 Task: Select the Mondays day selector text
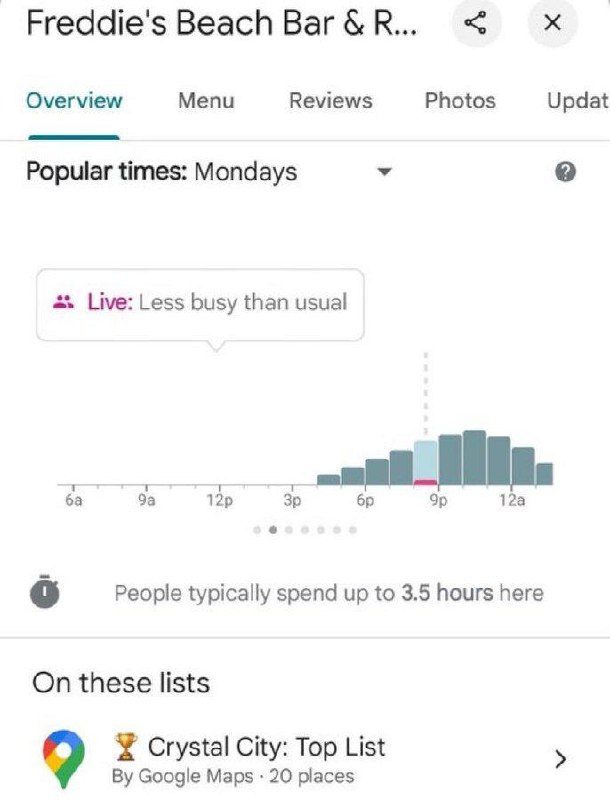[x=245, y=172]
